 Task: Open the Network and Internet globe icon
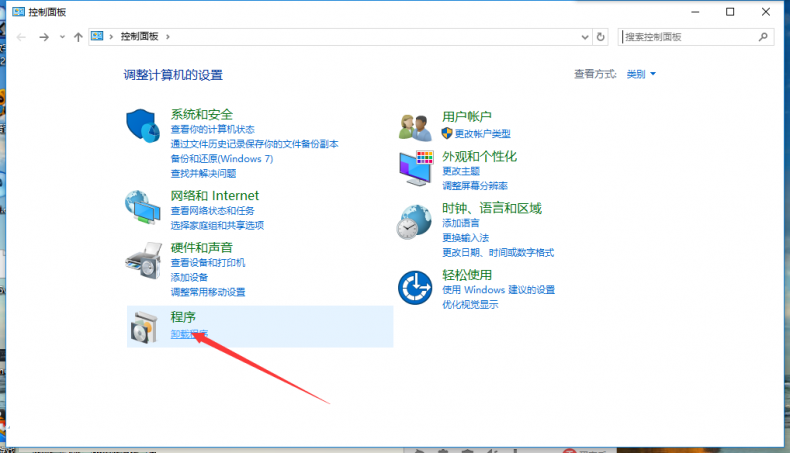tap(143, 207)
